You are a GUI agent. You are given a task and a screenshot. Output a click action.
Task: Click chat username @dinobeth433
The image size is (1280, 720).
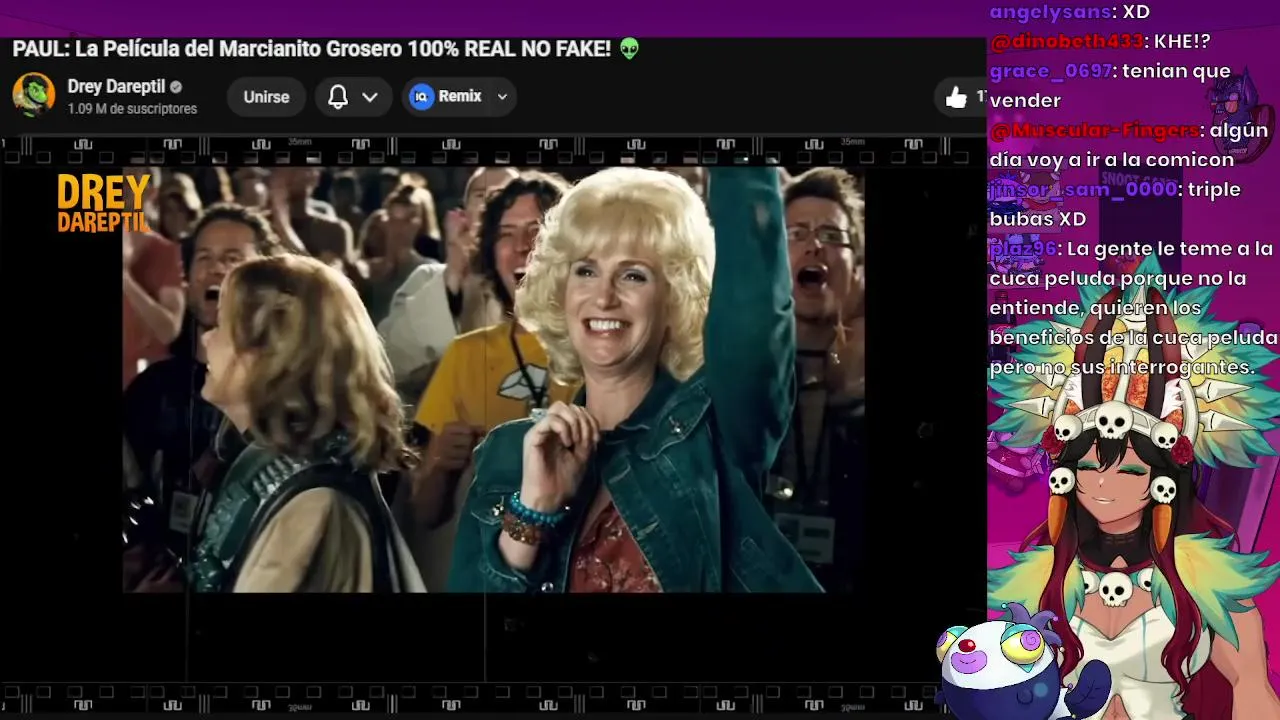[1066, 41]
